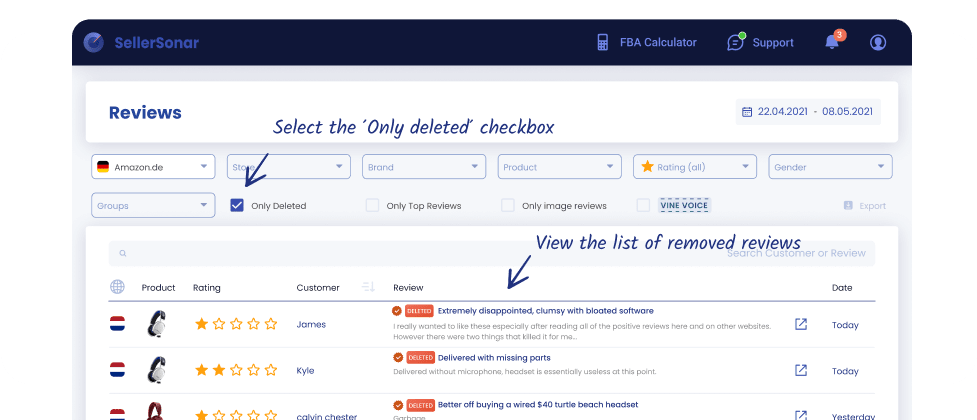The height and width of the screenshot is (420, 977).
Task: Click the SellerSonar logo icon
Action: [x=94, y=42]
